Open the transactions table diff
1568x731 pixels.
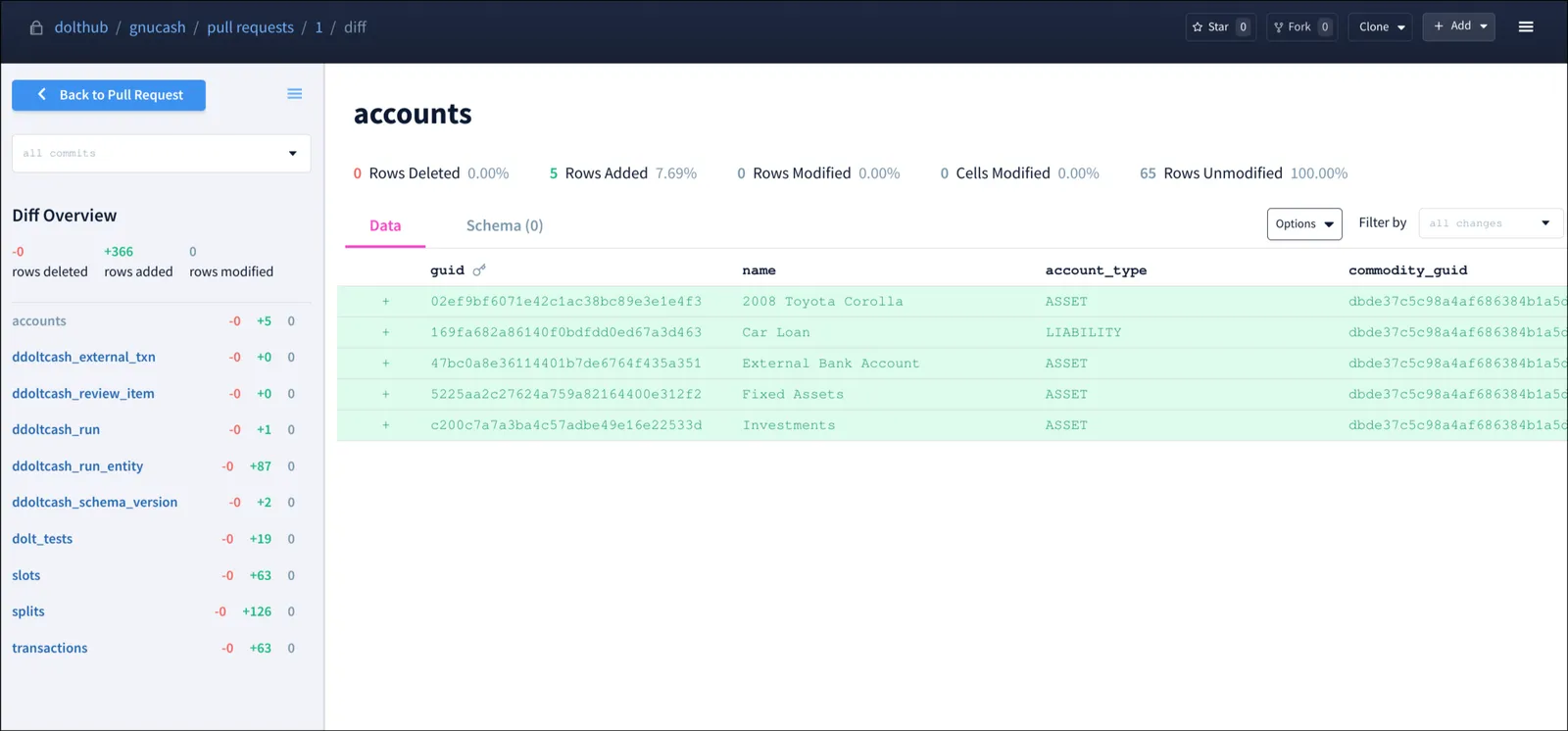[50, 648]
